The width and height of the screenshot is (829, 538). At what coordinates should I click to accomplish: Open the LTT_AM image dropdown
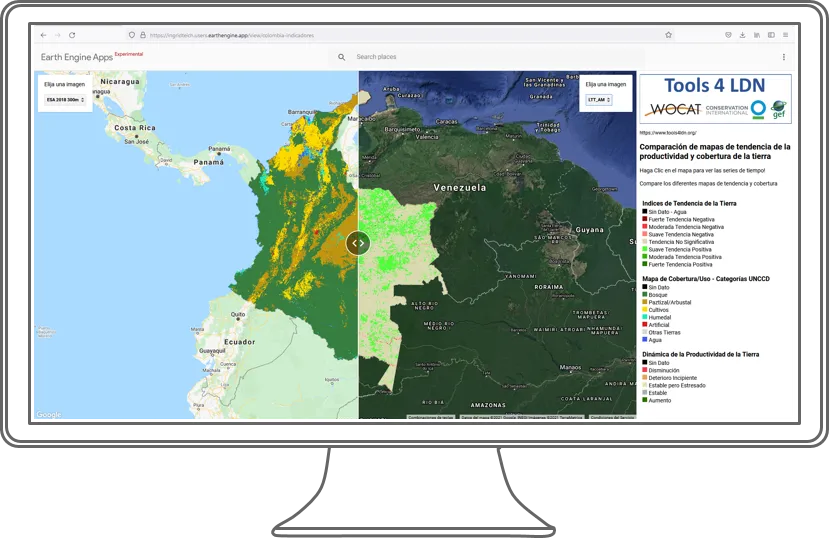[599, 100]
